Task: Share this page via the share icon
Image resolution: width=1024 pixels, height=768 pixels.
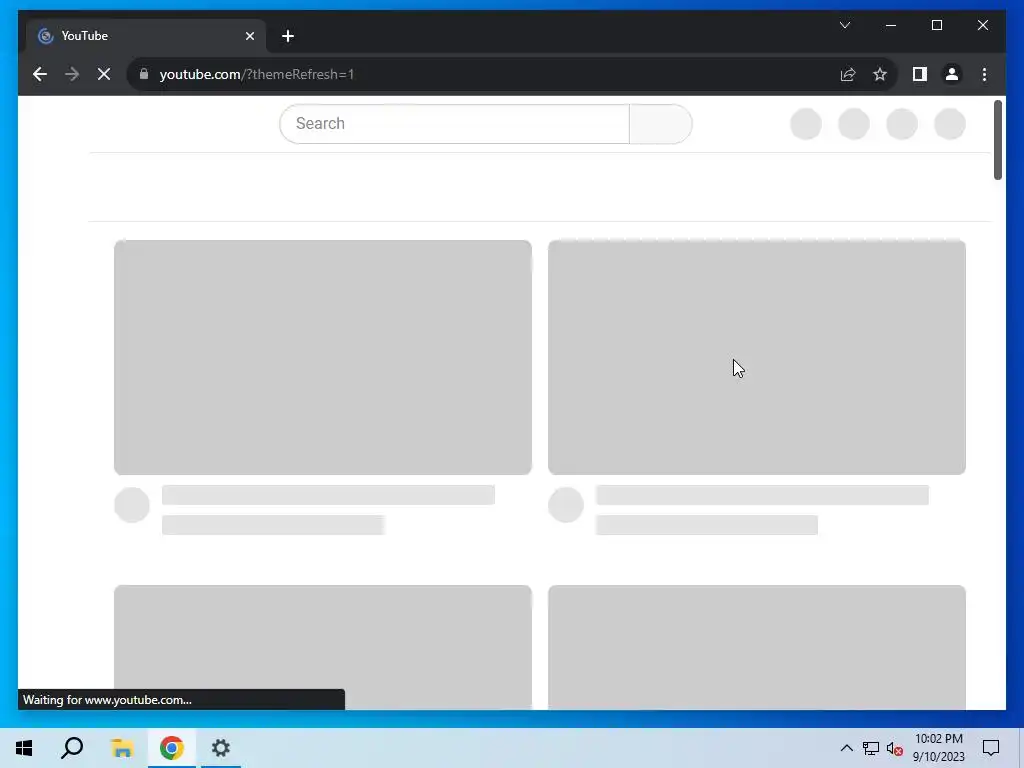Action: tap(848, 74)
